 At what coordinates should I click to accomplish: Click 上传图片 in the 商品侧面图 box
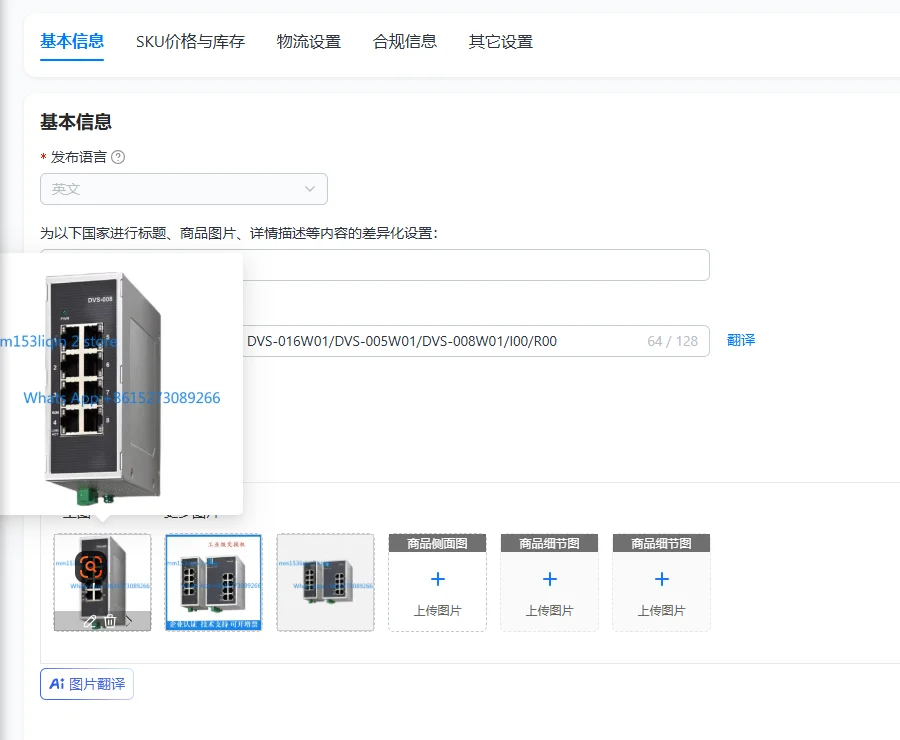[x=437, y=610]
